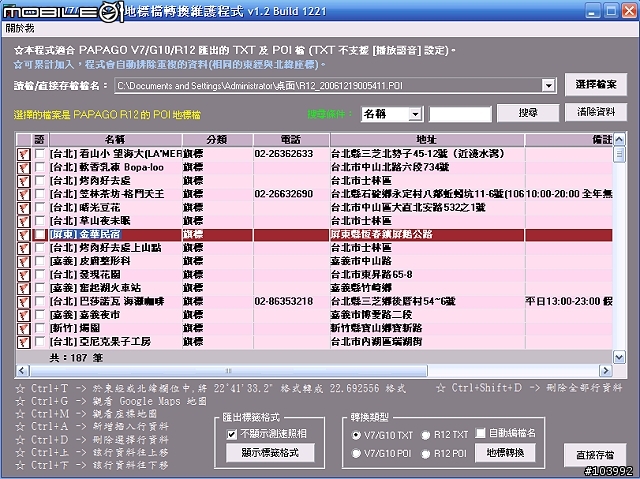Select R12 POI conversion type
The height and width of the screenshot is (479, 640).
pos(426,454)
